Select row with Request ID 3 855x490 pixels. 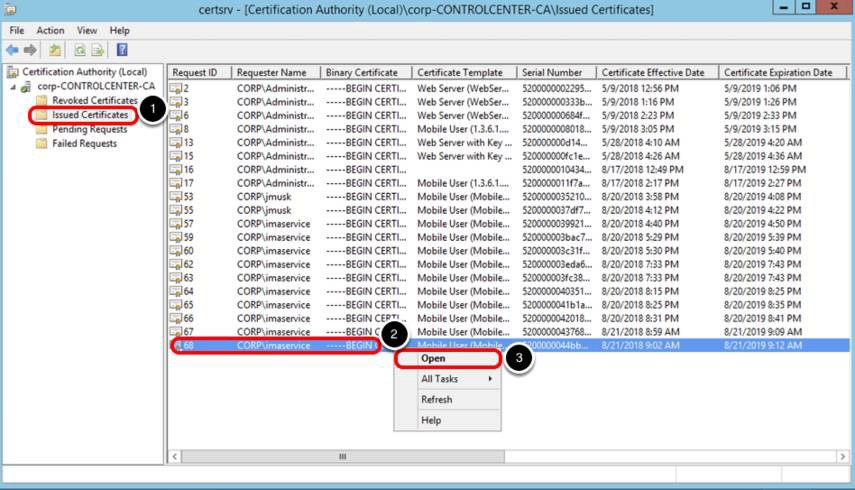[x=508, y=102]
